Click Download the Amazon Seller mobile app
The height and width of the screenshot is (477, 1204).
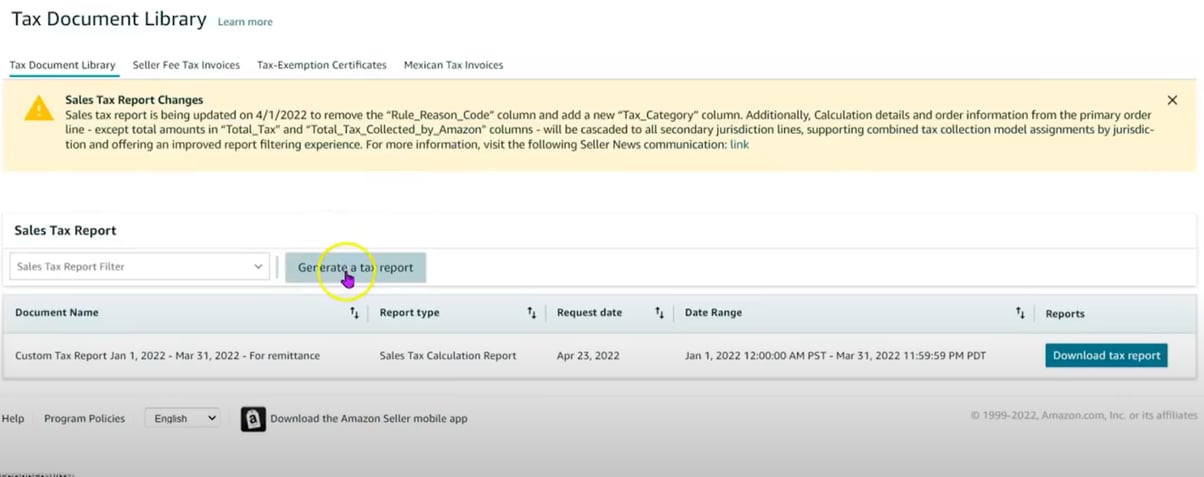tap(369, 419)
